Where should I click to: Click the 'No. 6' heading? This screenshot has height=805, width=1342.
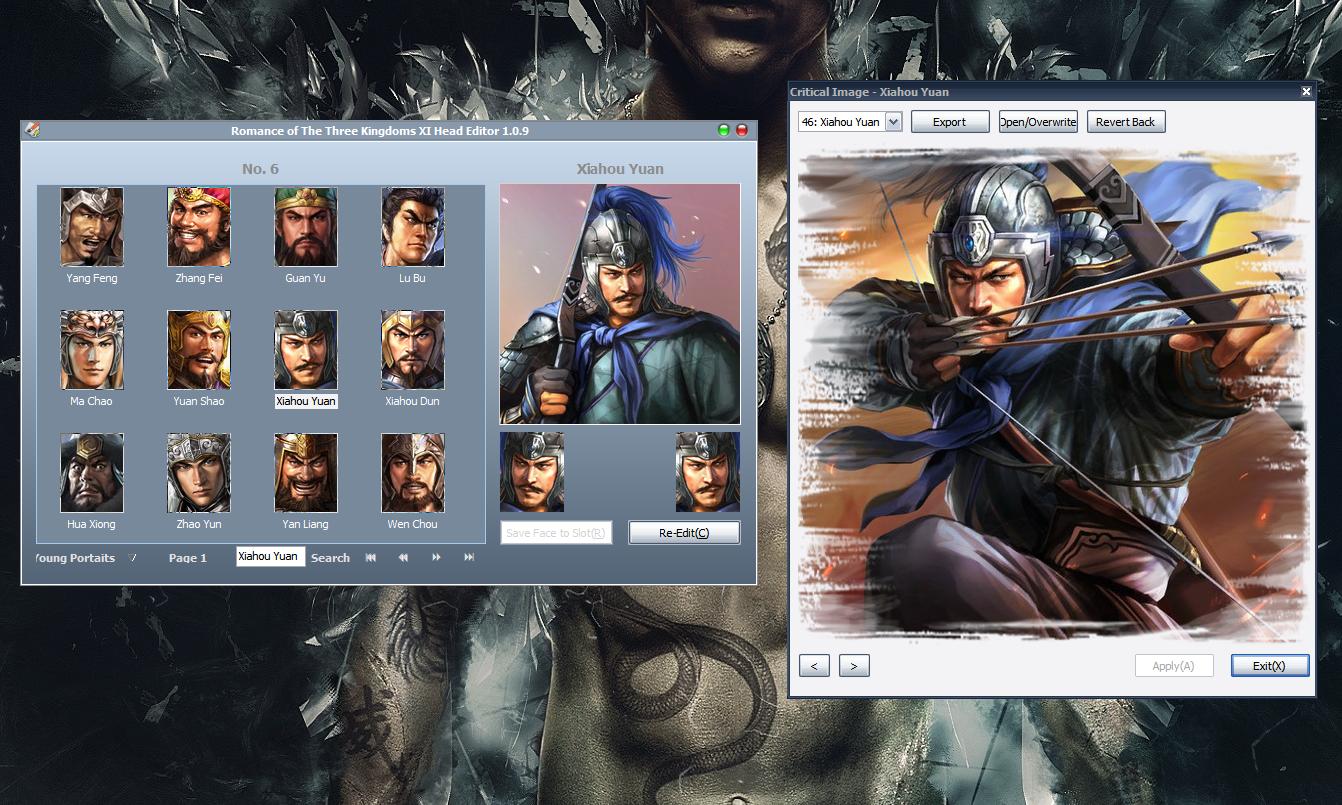(260, 169)
